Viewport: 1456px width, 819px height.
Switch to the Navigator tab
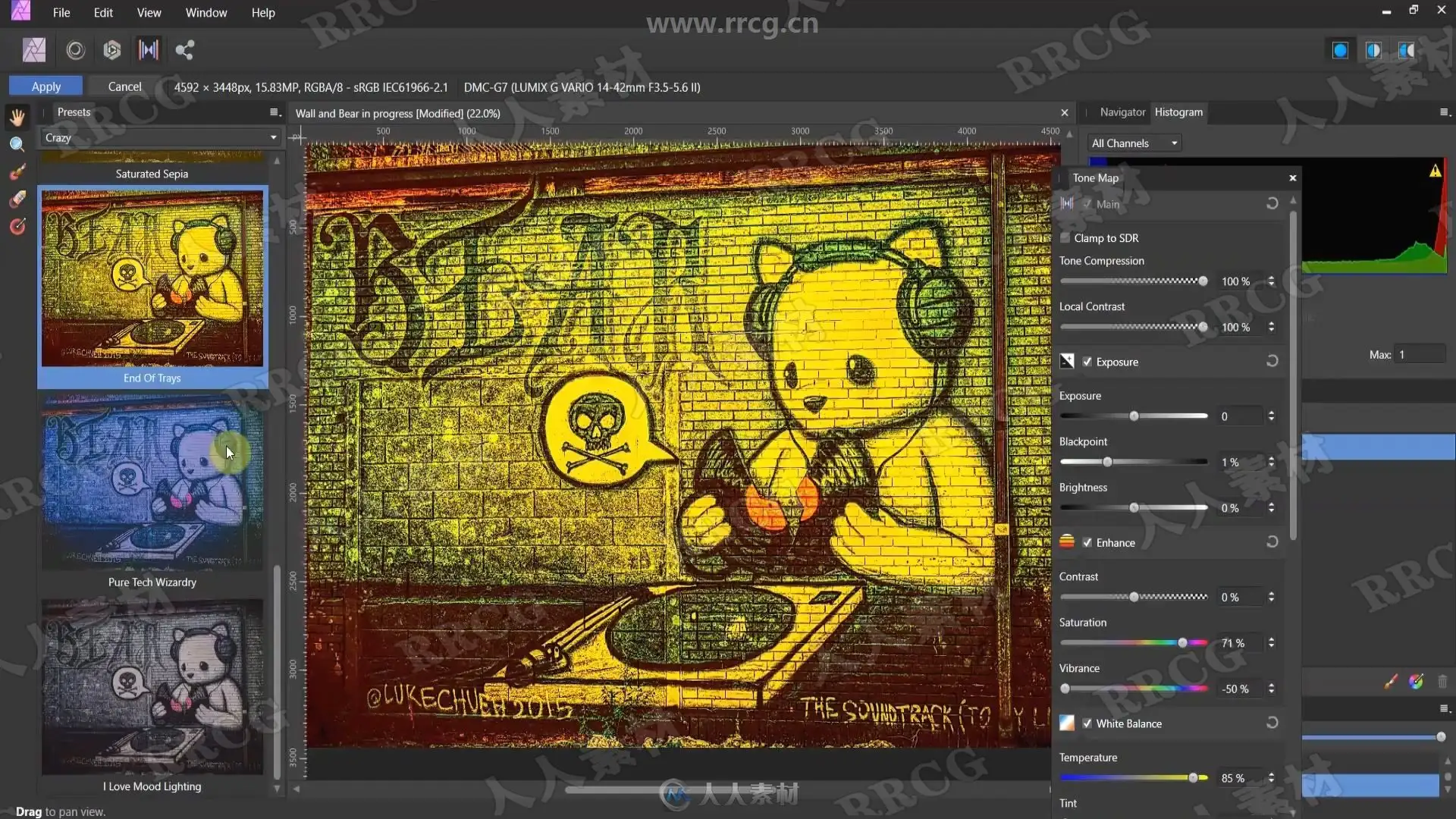point(1122,112)
